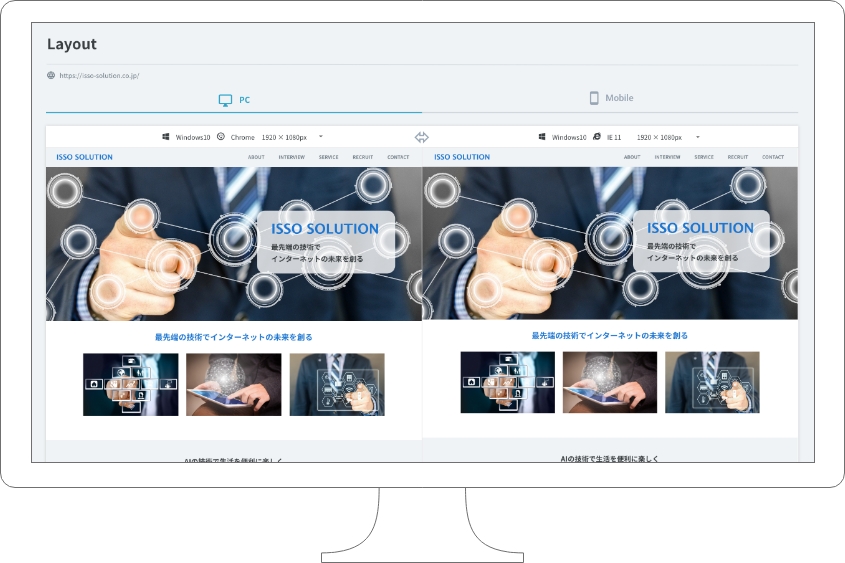The width and height of the screenshot is (845, 563).
Task: Click the Windows logo in IE 11 pane header
Action: point(542,137)
